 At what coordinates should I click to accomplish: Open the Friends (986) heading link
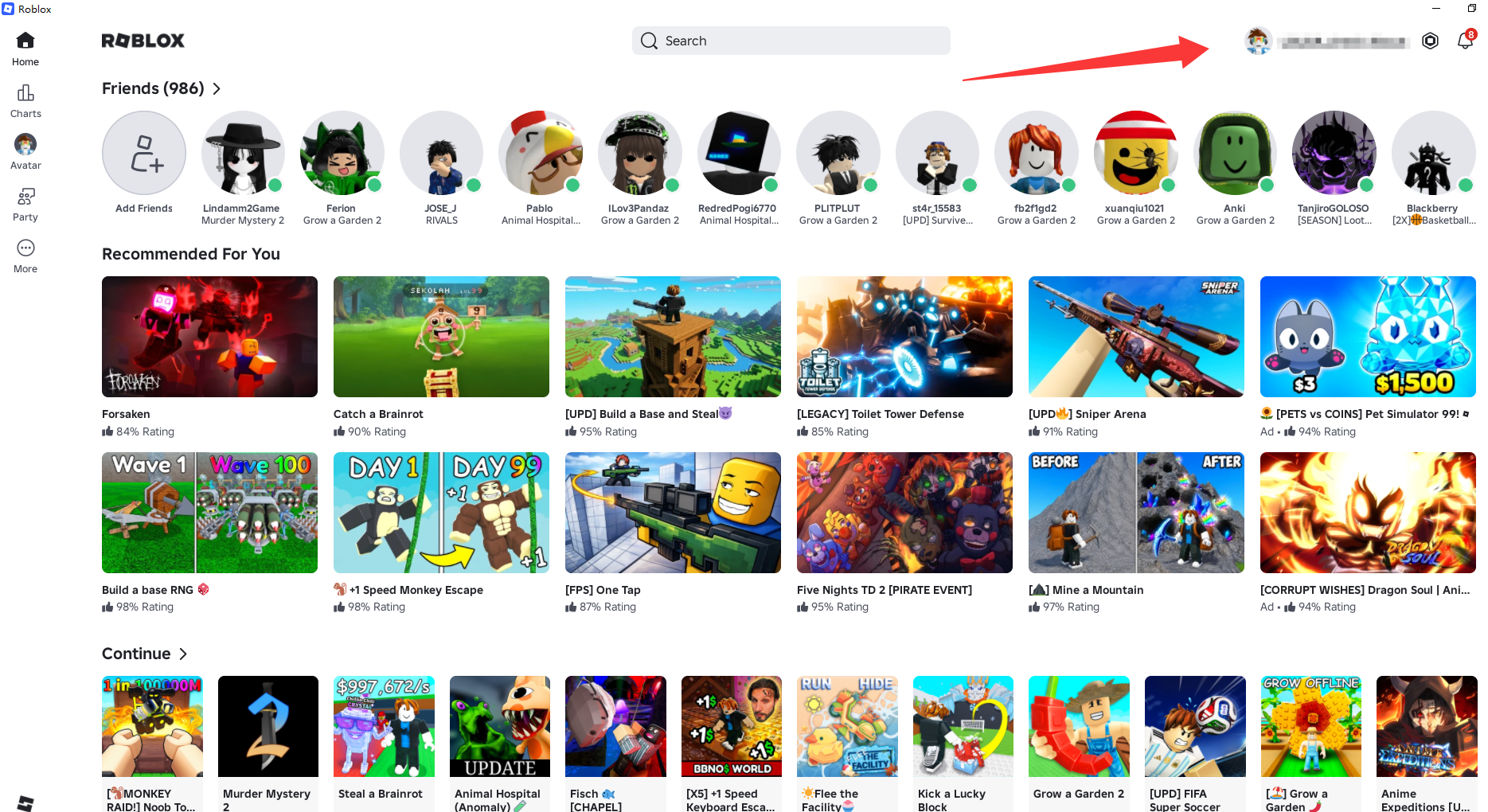[153, 88]
